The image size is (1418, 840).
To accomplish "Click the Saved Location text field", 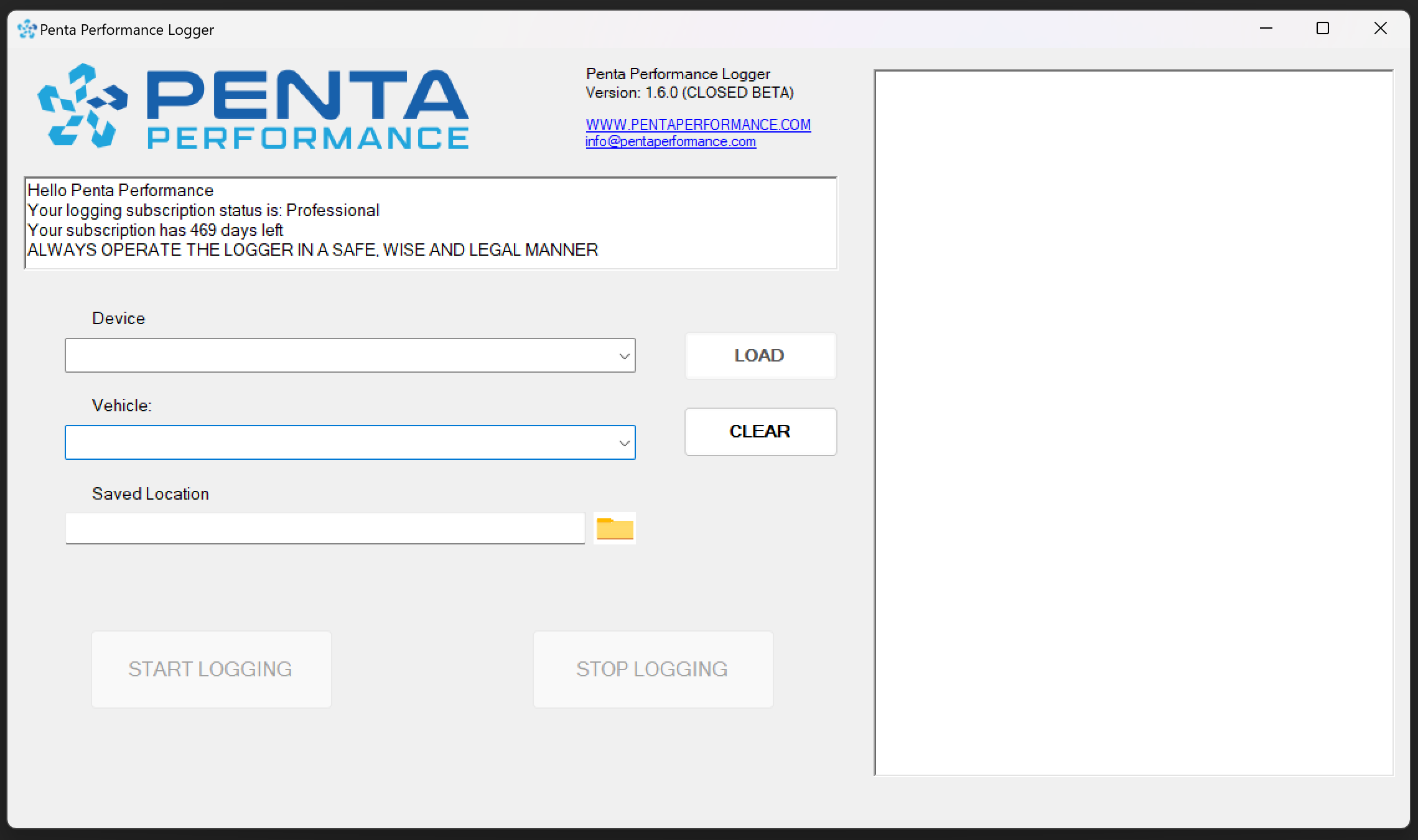I will pyautogui.click(x=325, y=528).
